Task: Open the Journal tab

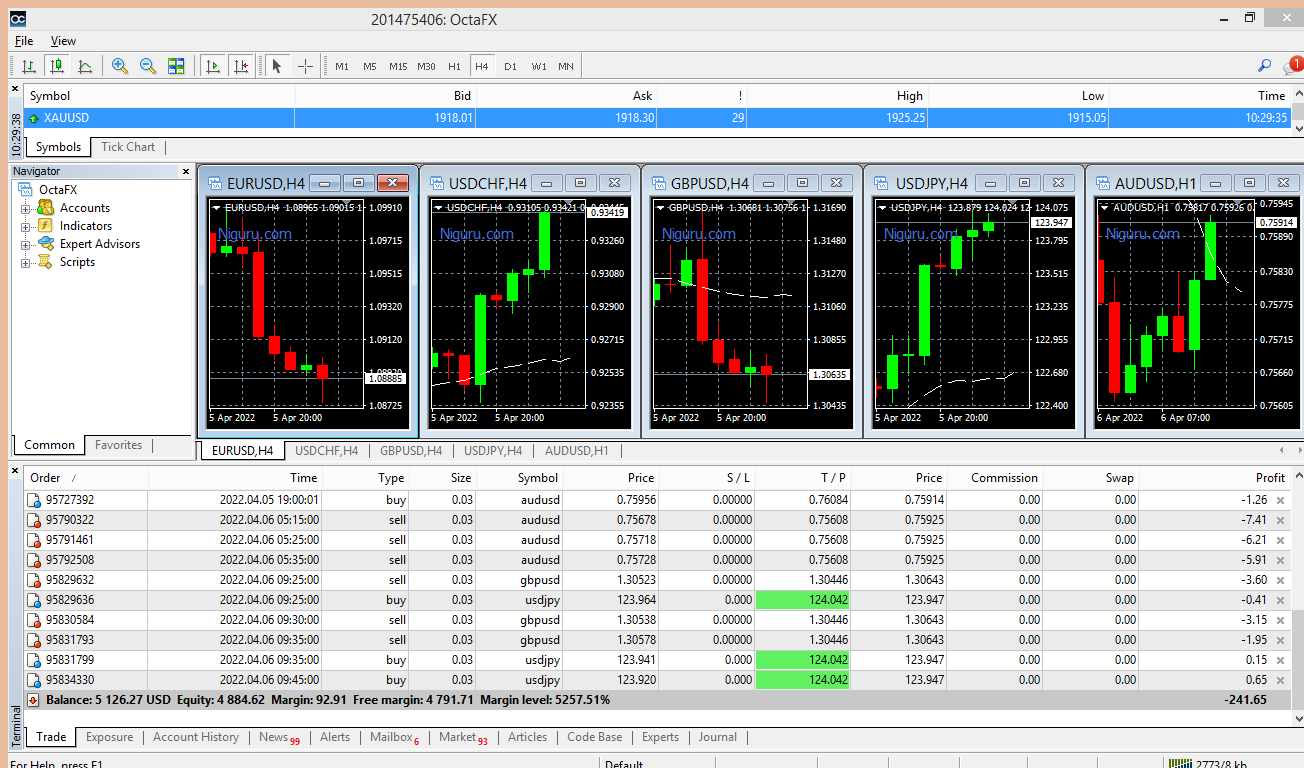Action: 717,737
